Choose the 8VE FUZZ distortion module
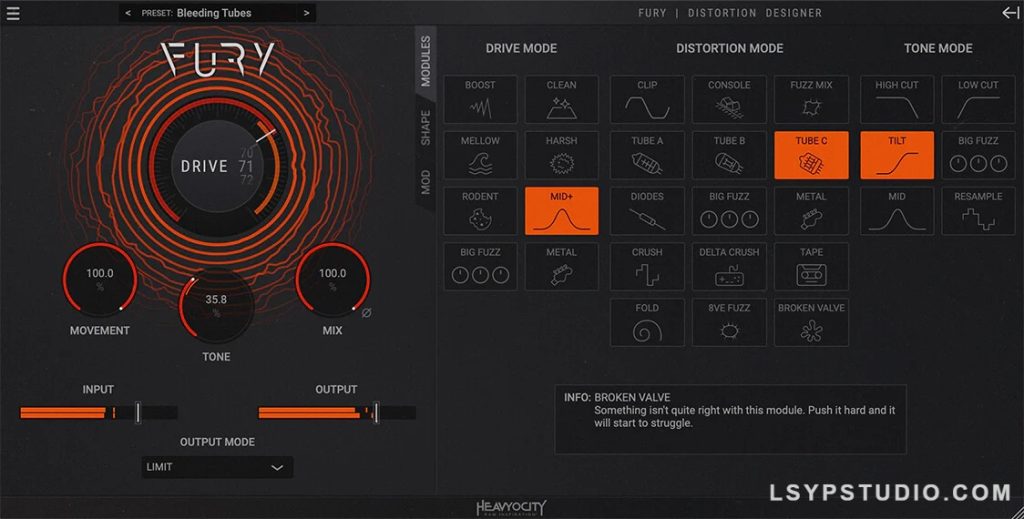The height and width of the screenshot is (519, 1024). (x=729, y=322)
